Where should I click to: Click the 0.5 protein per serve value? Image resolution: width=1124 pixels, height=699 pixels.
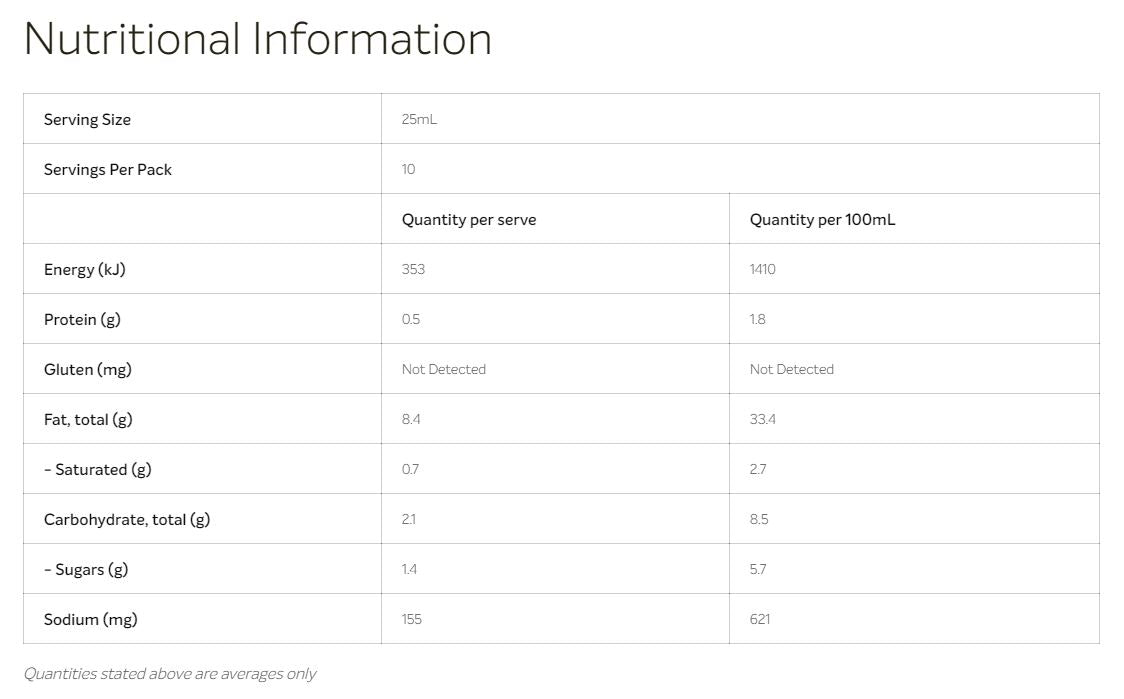coord(411,319)
